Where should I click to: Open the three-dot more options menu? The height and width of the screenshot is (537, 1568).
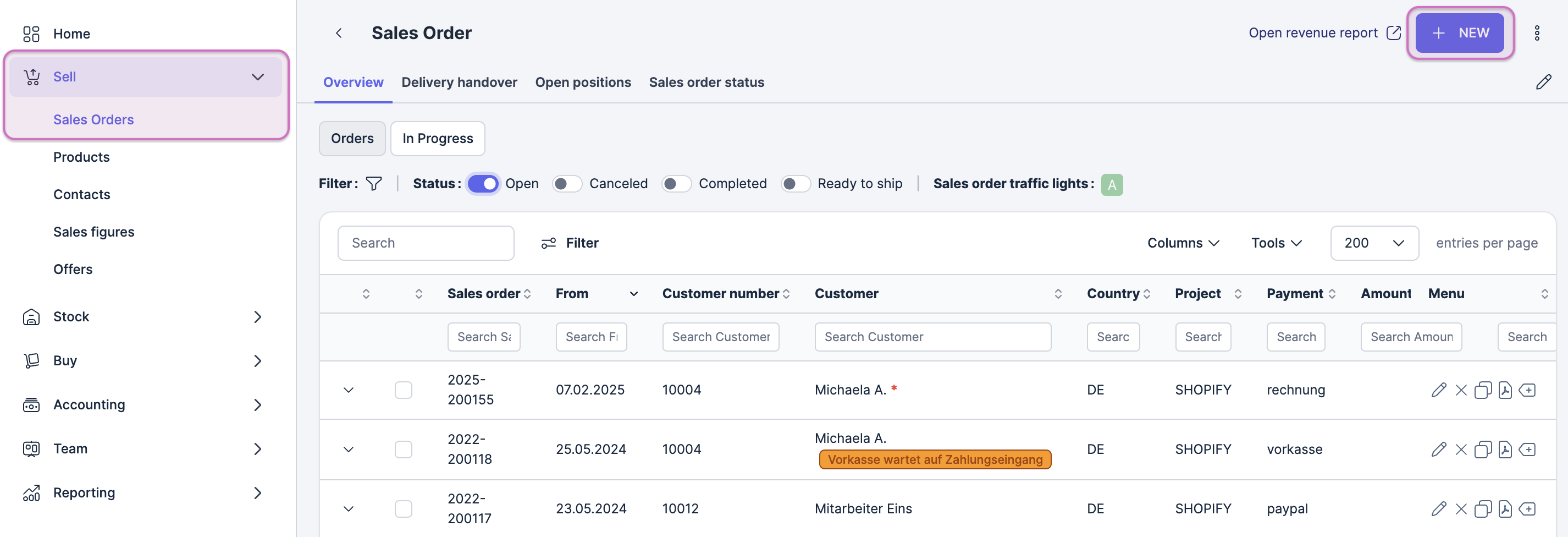[x=1536, y=33]
